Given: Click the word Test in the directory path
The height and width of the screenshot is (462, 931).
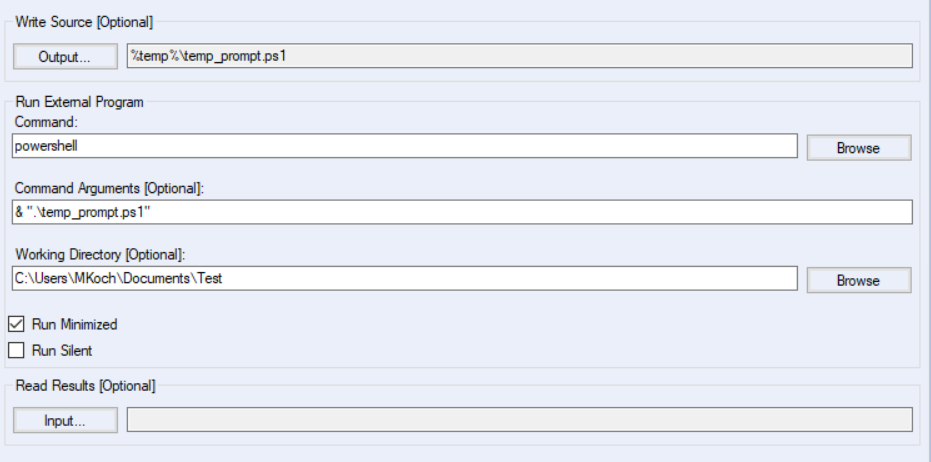Looking at the screenshot, I should [x=209, y=279].
